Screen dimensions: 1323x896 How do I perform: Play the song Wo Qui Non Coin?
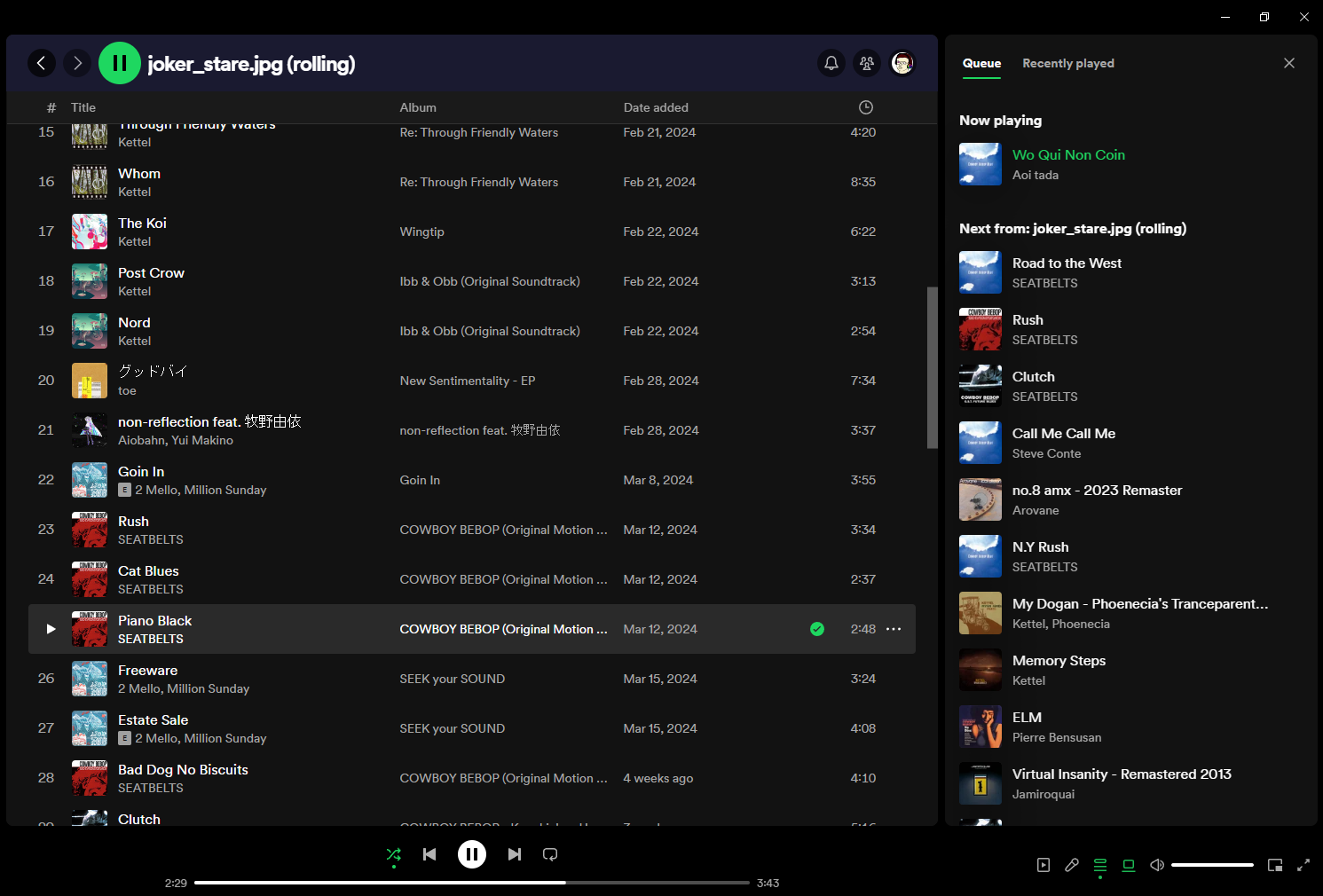(1068, 154)
